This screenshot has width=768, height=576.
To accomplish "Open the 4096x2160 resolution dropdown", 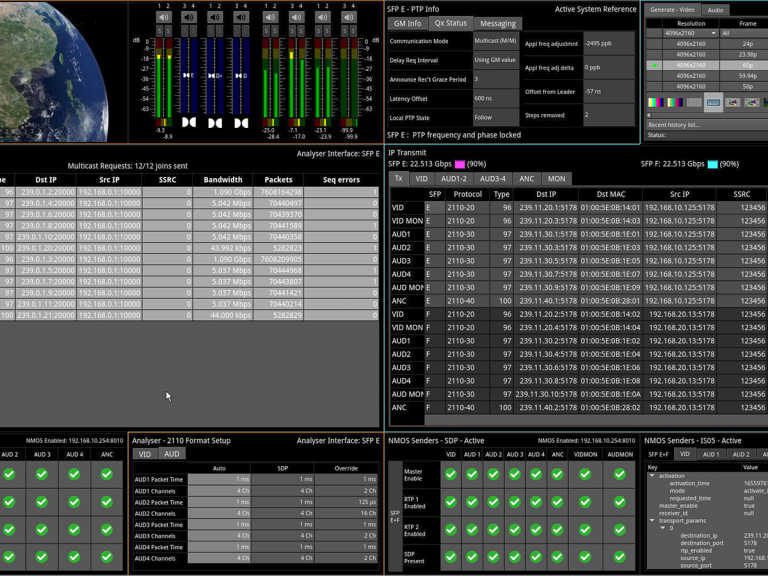I will click(x=691, y=33).
